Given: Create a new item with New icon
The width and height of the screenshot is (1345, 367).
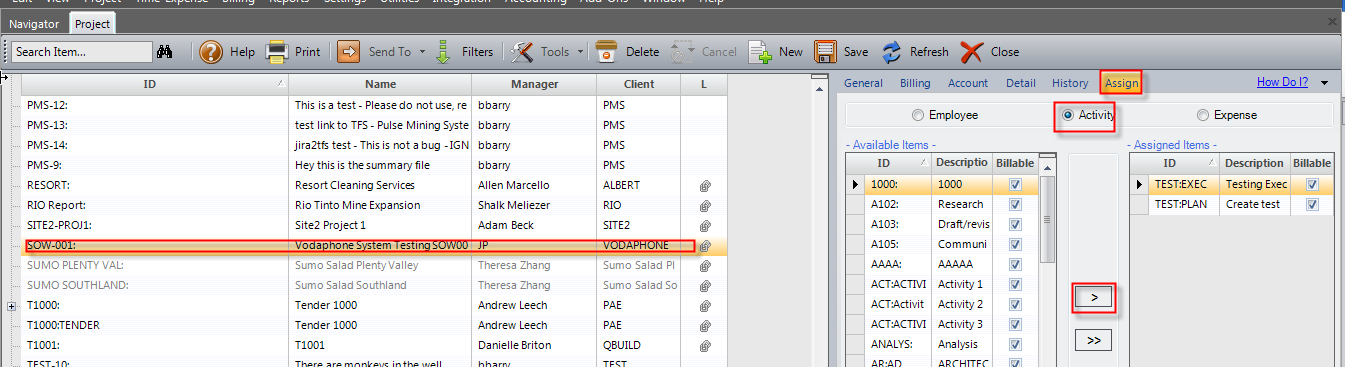Looking at the screenshot, I should click(760, 52).
